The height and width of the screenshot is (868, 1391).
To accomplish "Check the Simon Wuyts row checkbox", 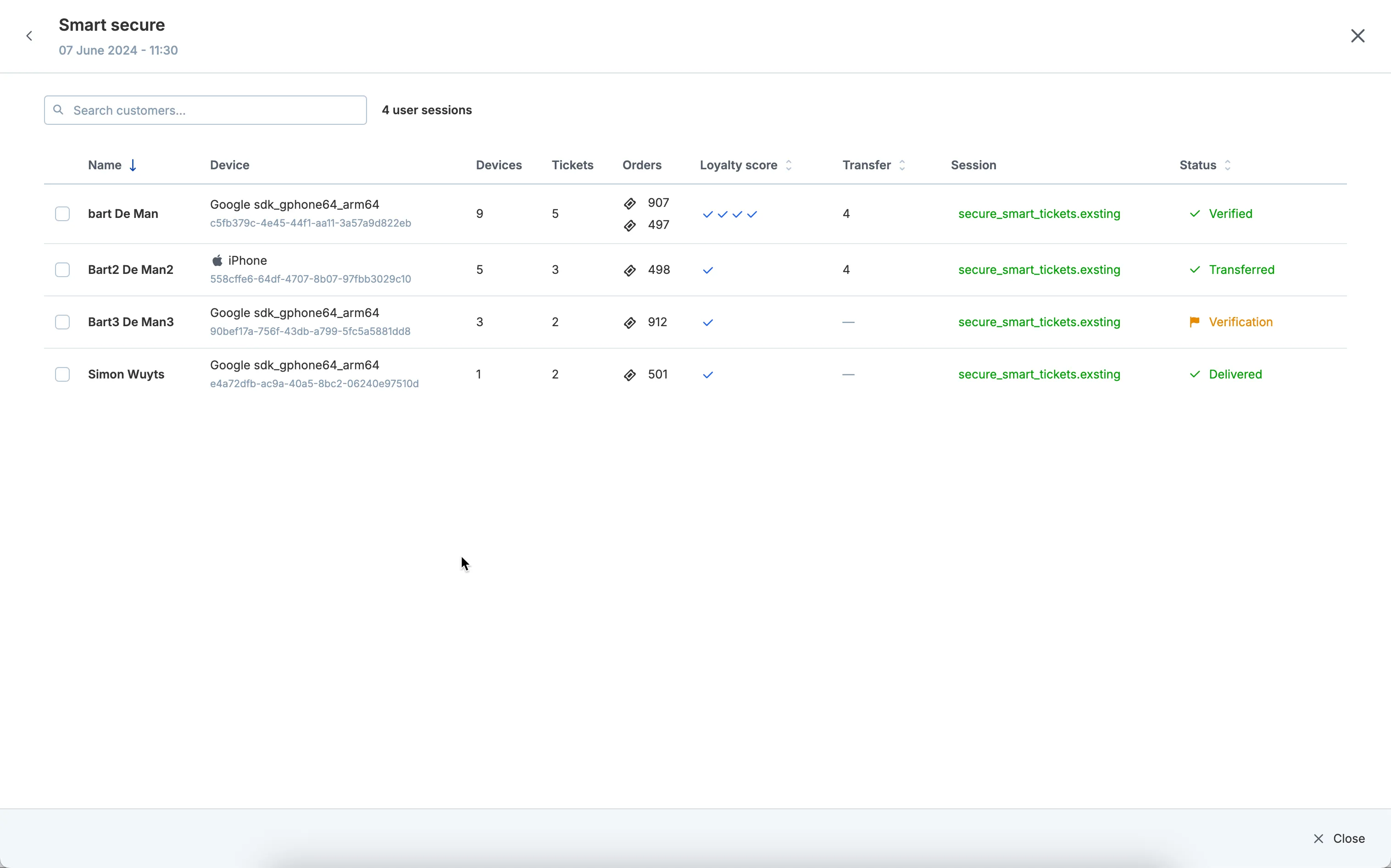I will click(62, 374).
